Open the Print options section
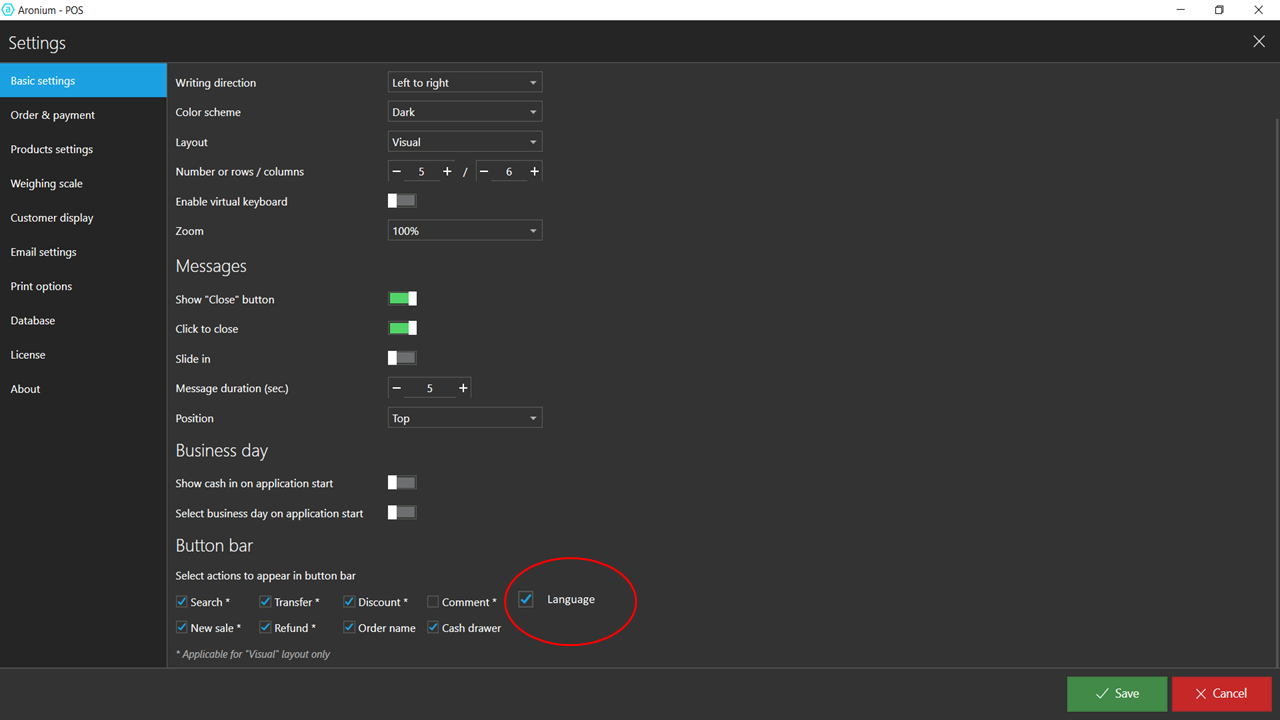This screenshot has height=720, width=1280. [x=41, y=286]
